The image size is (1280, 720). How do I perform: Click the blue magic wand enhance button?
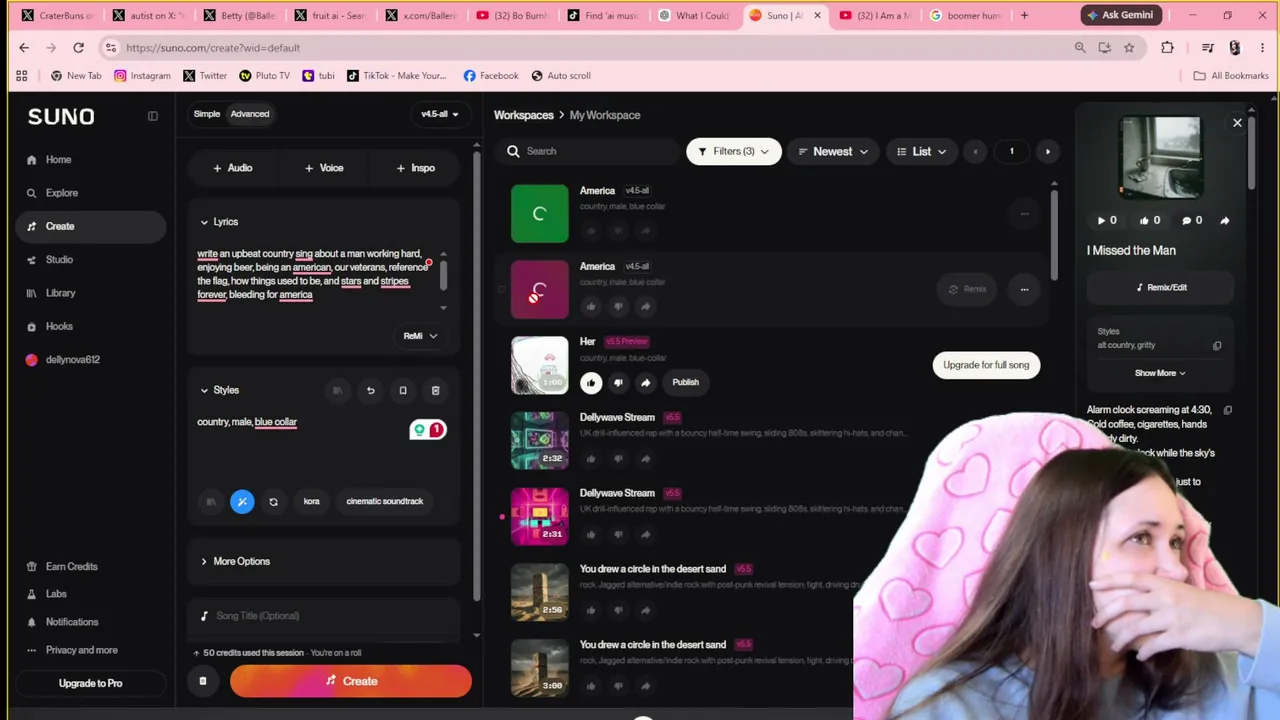[x=242, y=502]
